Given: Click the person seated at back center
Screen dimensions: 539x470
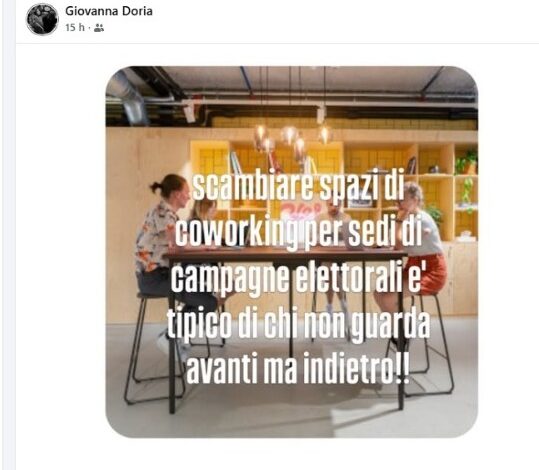Looking at the screenshot, I should (335, 241).
